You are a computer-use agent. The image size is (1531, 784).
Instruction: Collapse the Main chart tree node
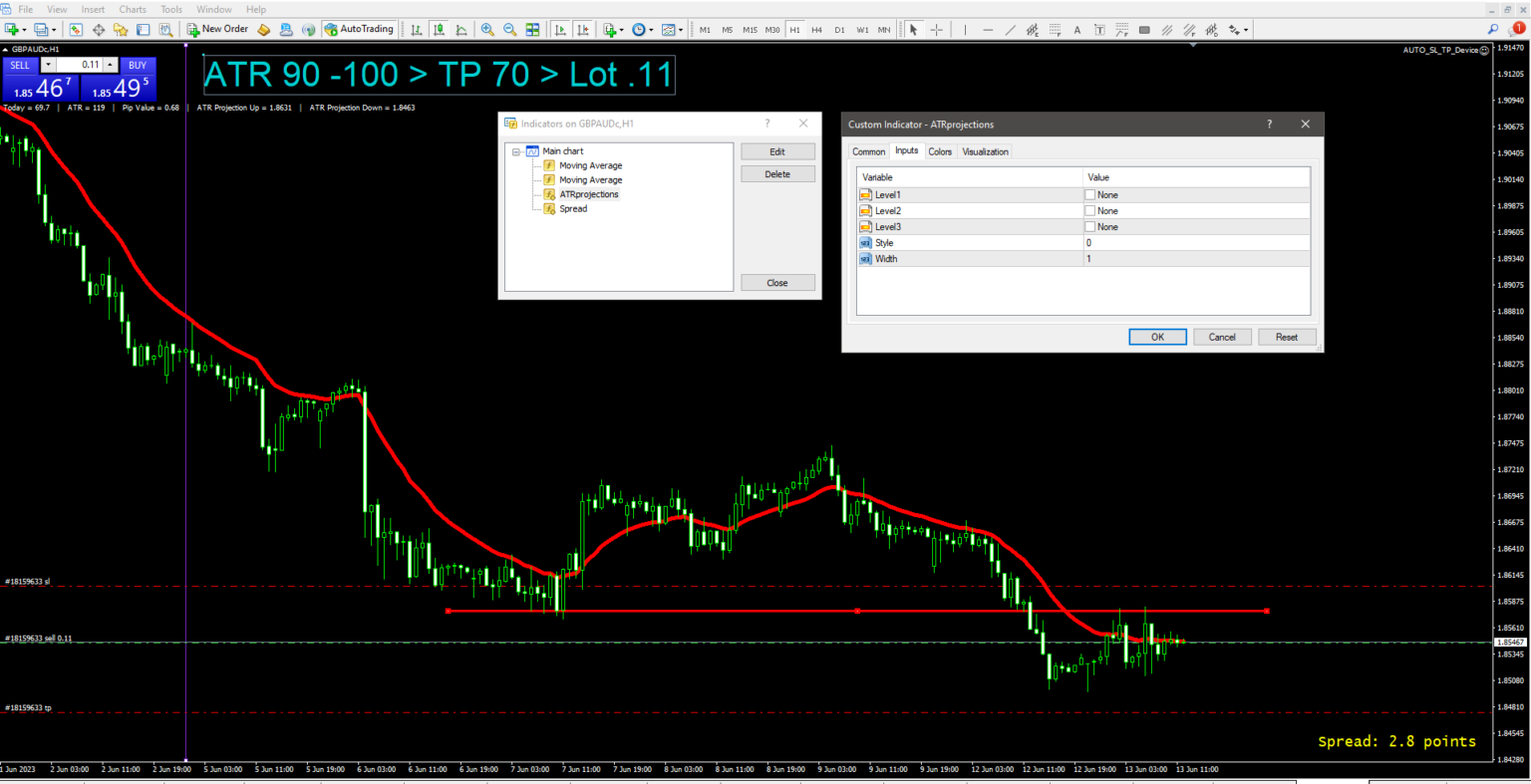click(x=516, y=150)
